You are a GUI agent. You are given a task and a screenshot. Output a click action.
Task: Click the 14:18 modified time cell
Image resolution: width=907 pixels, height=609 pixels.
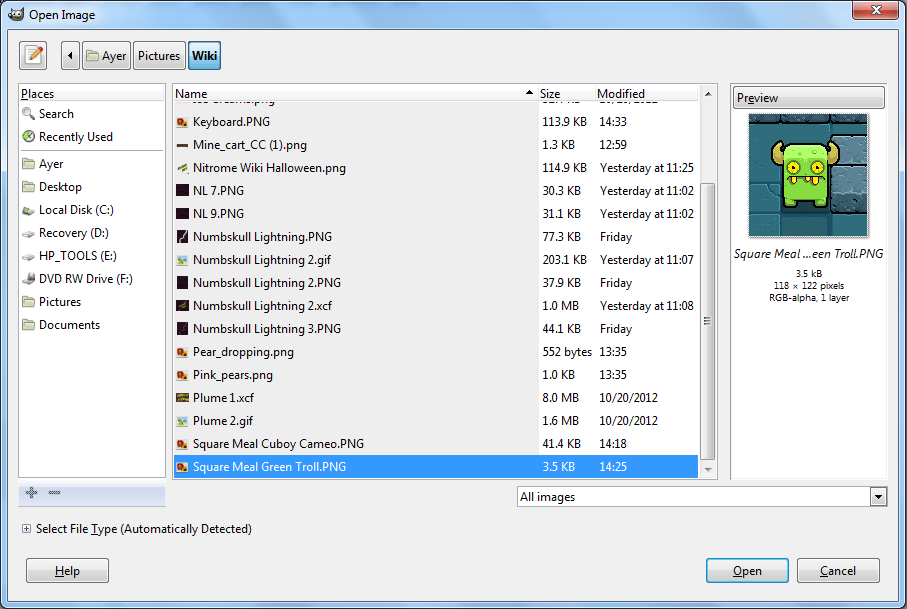click(613, 444)
